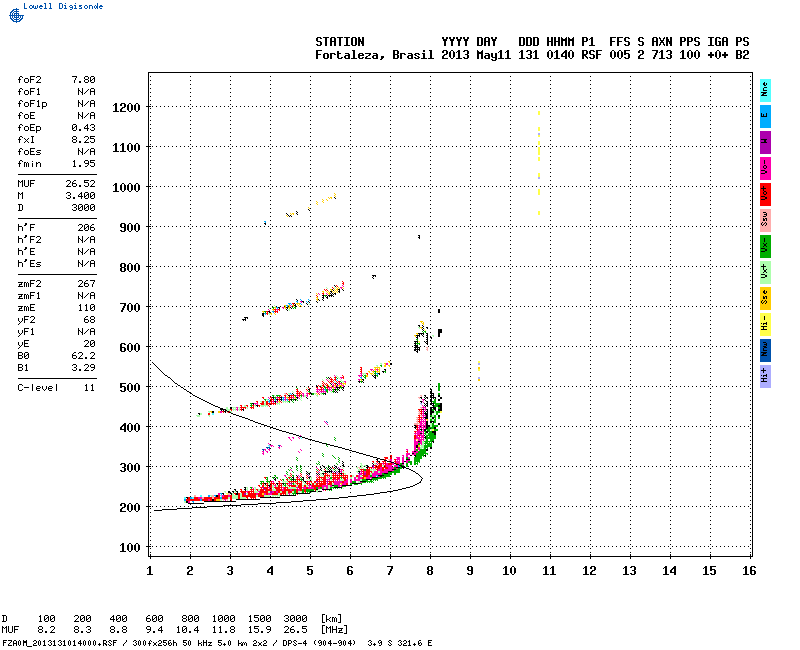Image resolution: width=800 pixels, height=650 pixels.
Task: Click the 1200 km y-axis label
Action: pyautogui.click(x=126, y=108)
